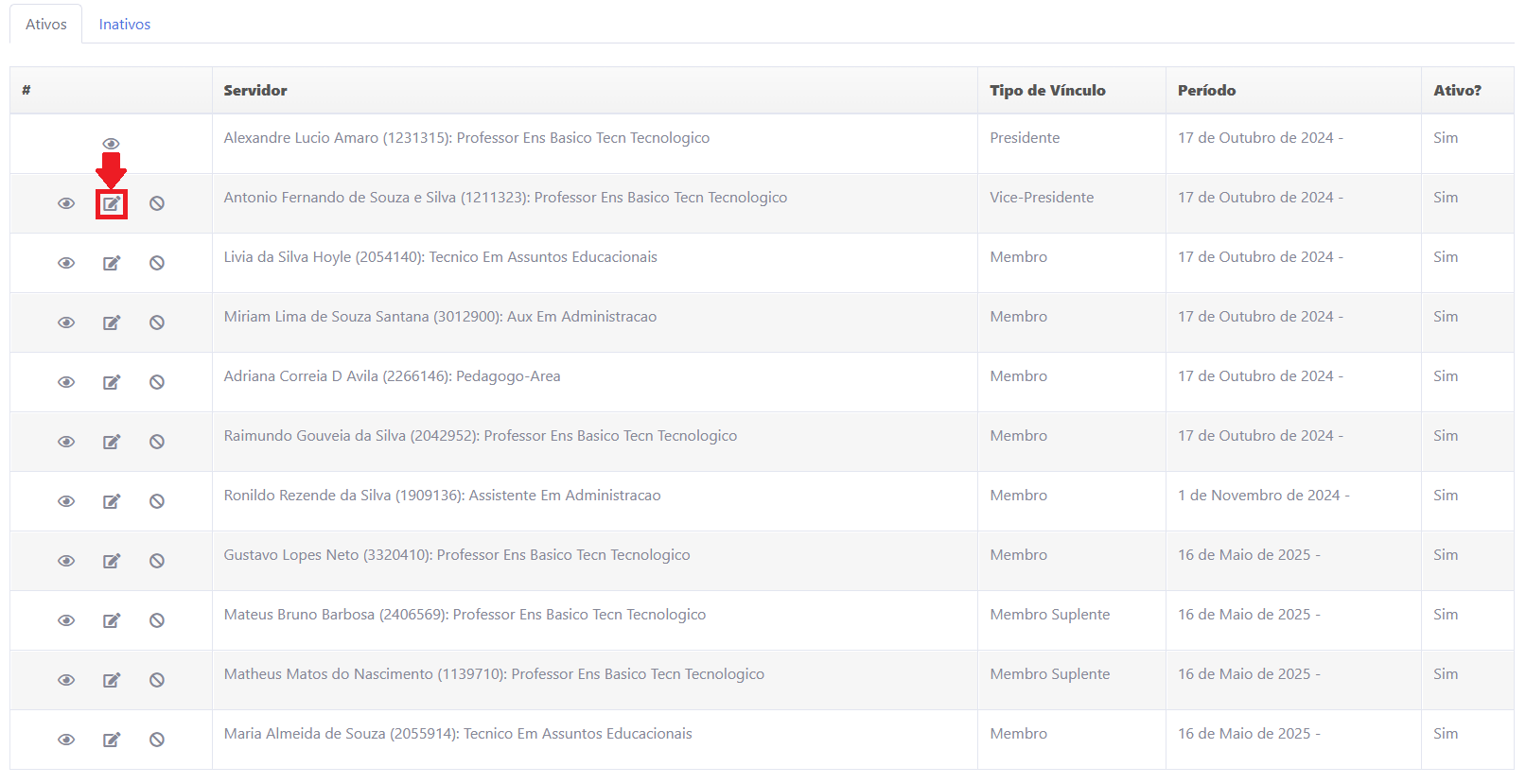Deactivate Ronildo Rezende da Silva
This screenshot has height=784, width=1526.
pyautogui.click(x=157, y=501)
